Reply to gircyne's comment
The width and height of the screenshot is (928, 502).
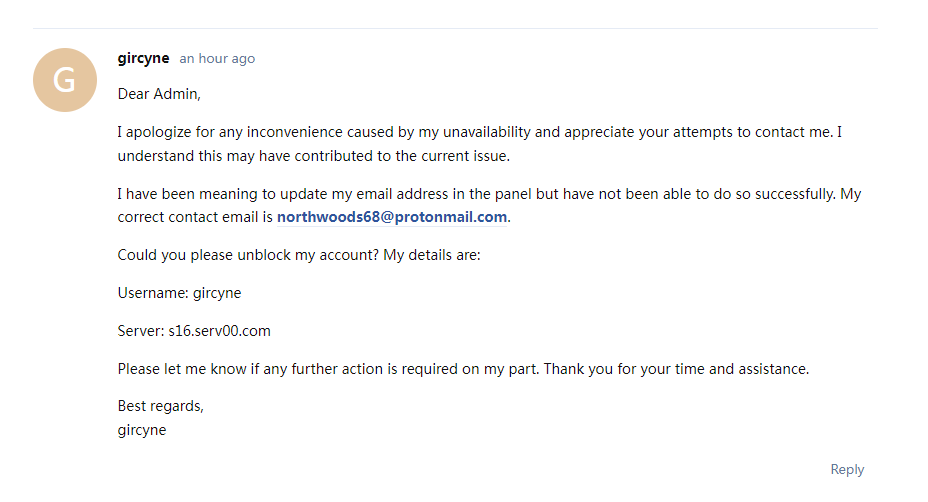[x=847, y=469]
